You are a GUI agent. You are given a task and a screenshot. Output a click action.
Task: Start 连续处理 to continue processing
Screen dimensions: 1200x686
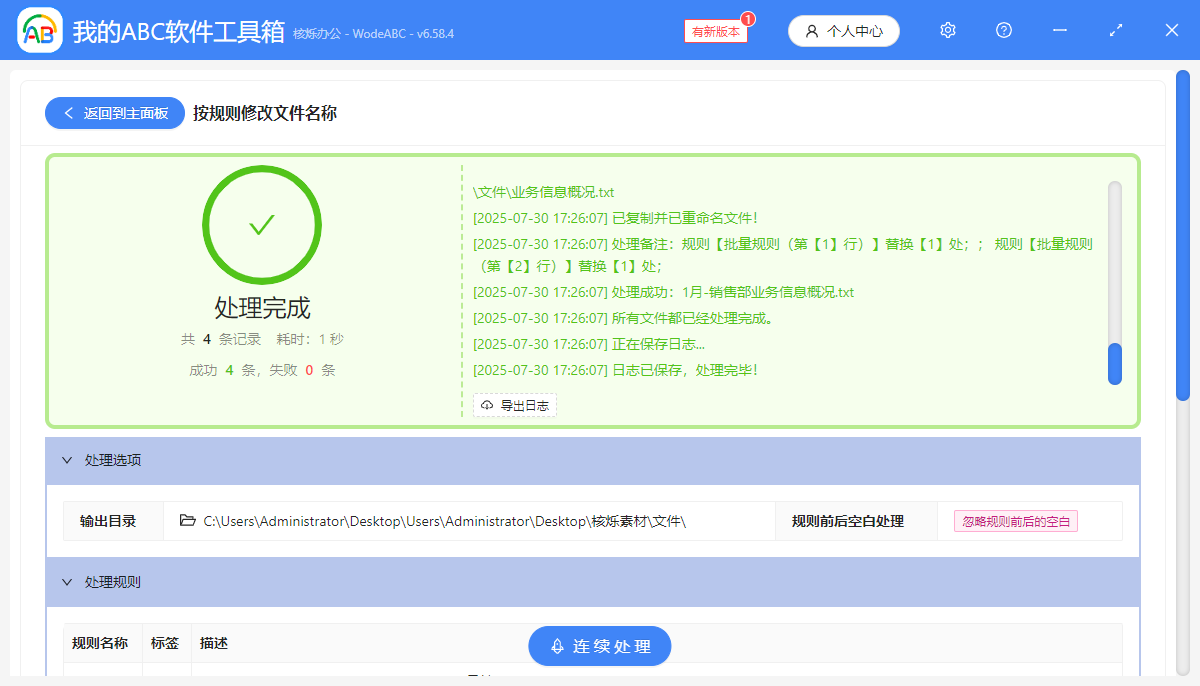599,646
